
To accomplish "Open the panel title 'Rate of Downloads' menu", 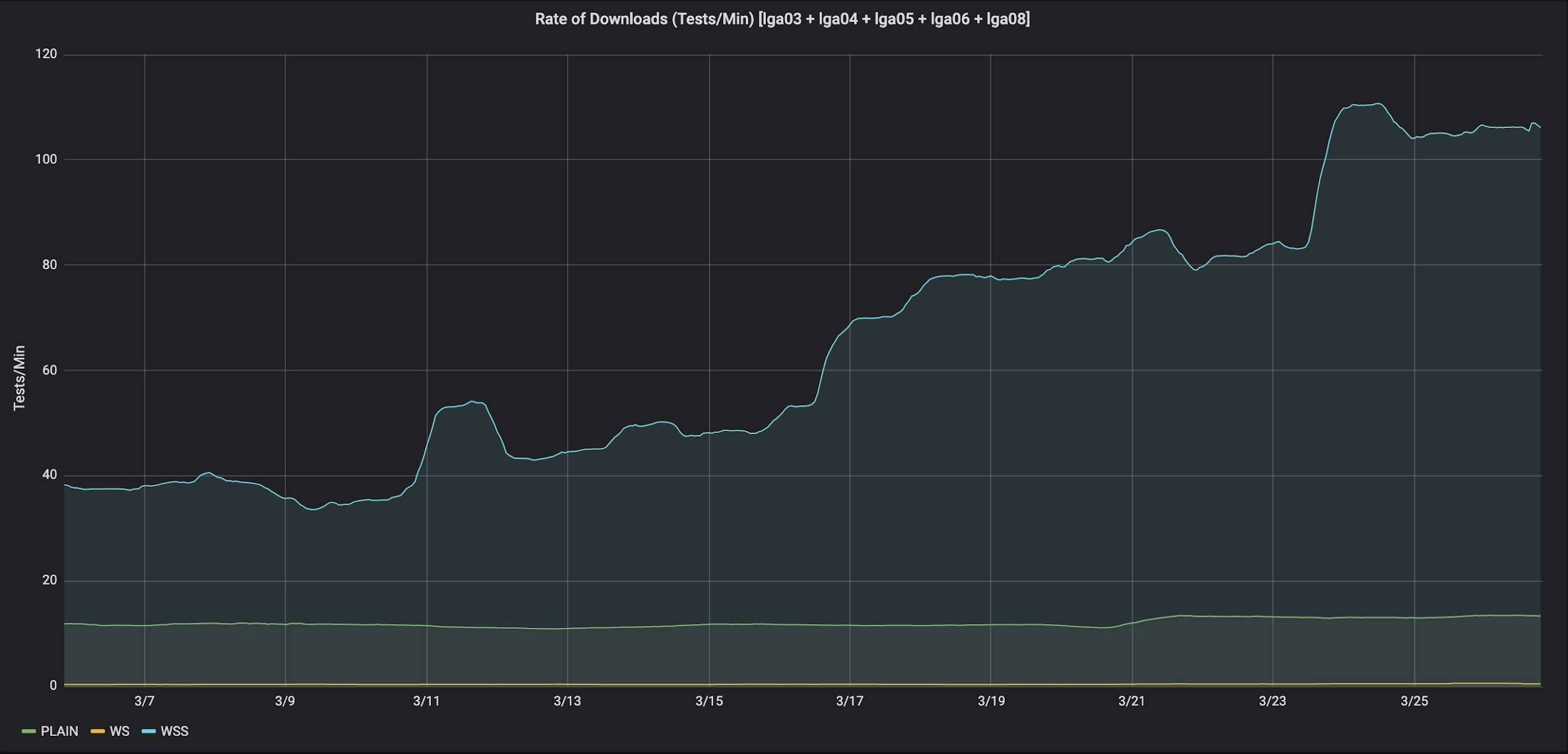I will (x=782, y=19).
